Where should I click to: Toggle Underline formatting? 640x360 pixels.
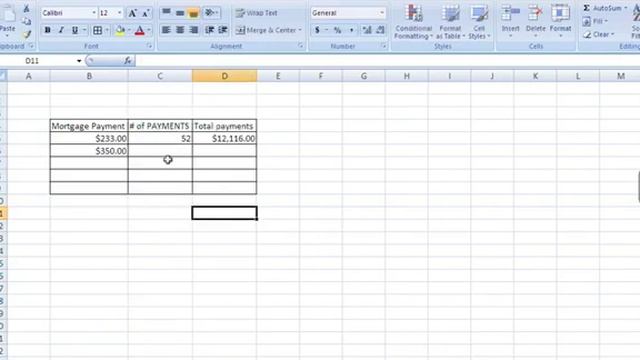pyautogui.click(x=75, y=30)
